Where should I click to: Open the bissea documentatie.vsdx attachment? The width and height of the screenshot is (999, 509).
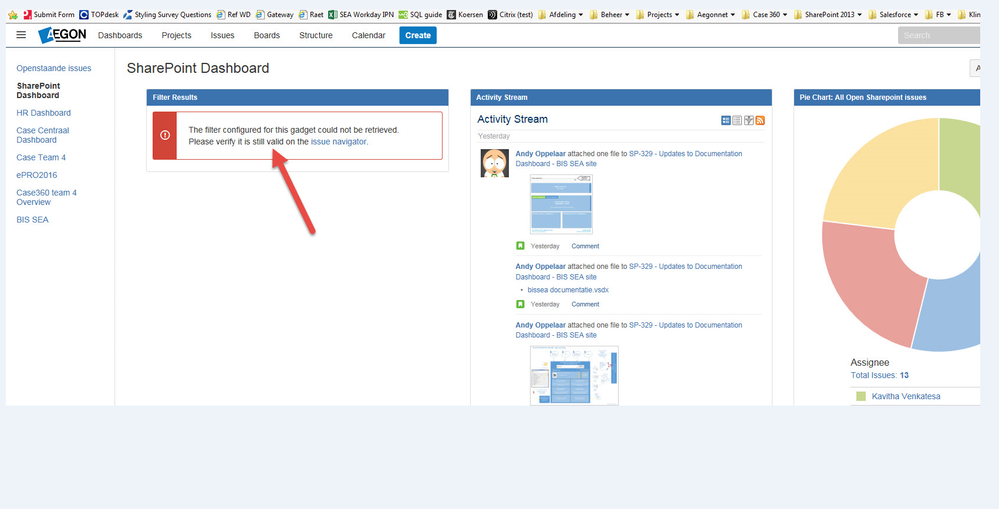568,290
